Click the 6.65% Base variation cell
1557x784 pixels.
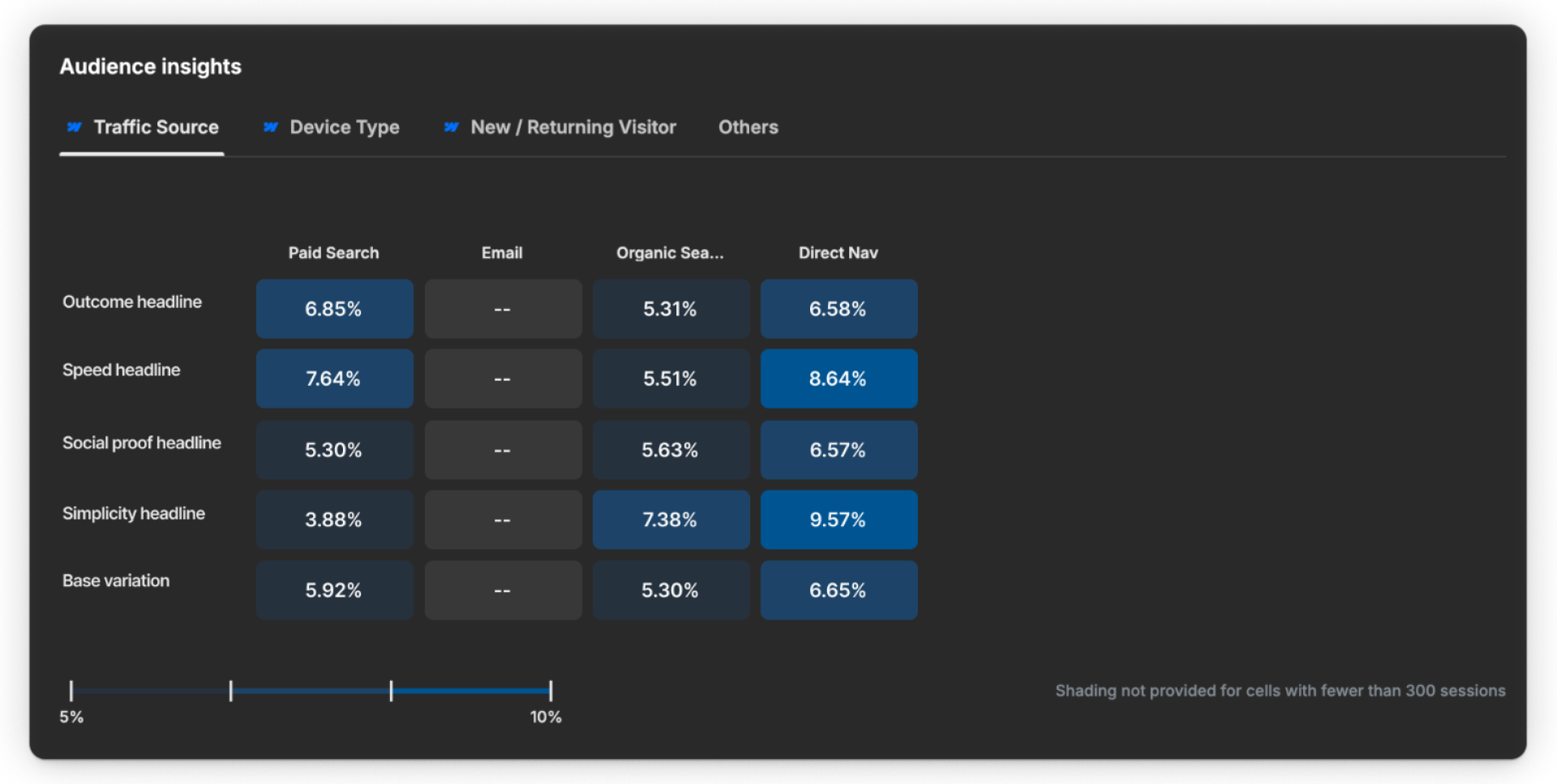click(839, 590)
